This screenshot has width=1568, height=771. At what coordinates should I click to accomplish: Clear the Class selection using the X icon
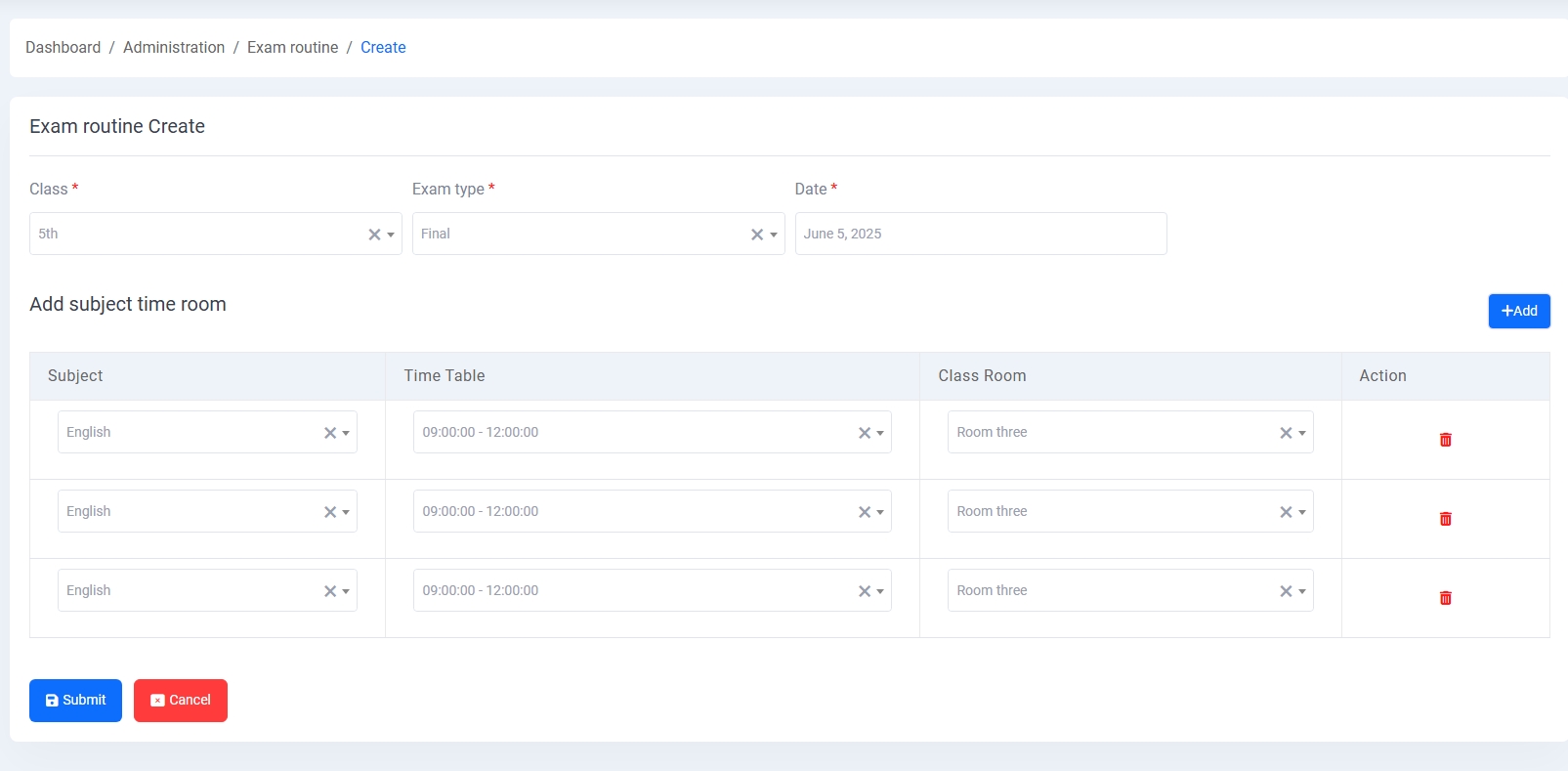tap(374, 235)
